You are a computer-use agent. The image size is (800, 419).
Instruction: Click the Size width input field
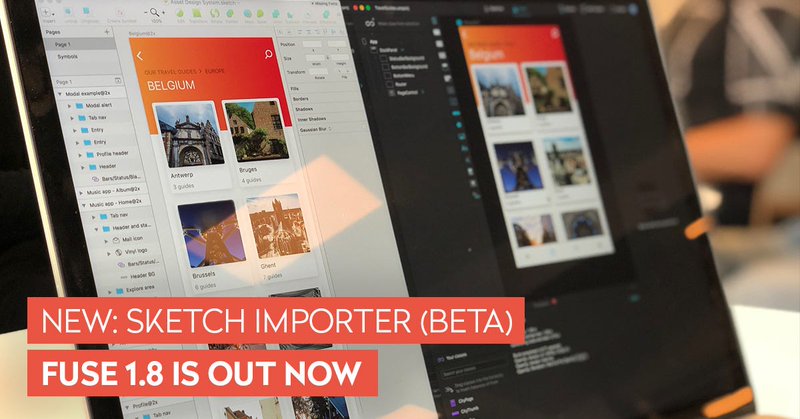[316, 59]
